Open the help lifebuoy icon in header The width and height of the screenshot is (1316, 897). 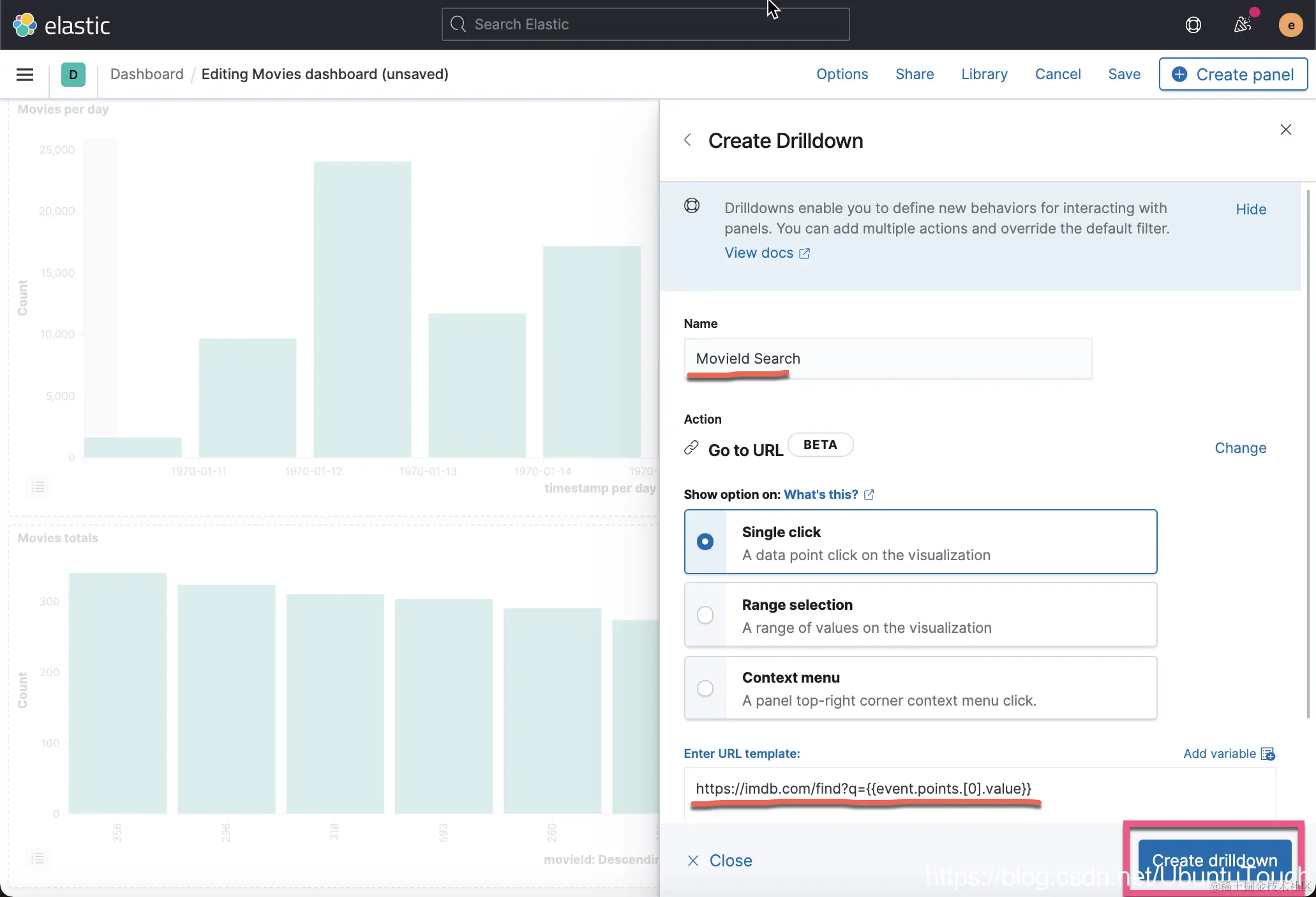click(x=1193, y=25)
